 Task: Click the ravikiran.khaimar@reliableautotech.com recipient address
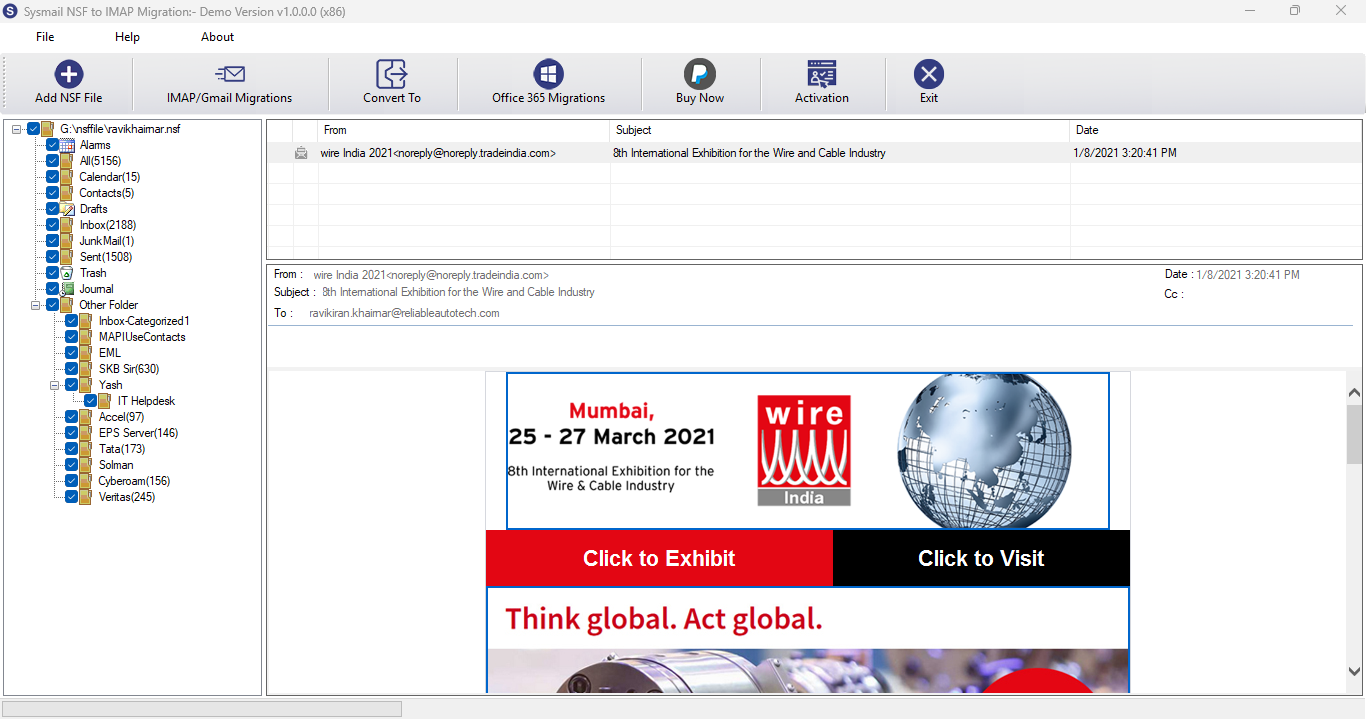(404, 313)
